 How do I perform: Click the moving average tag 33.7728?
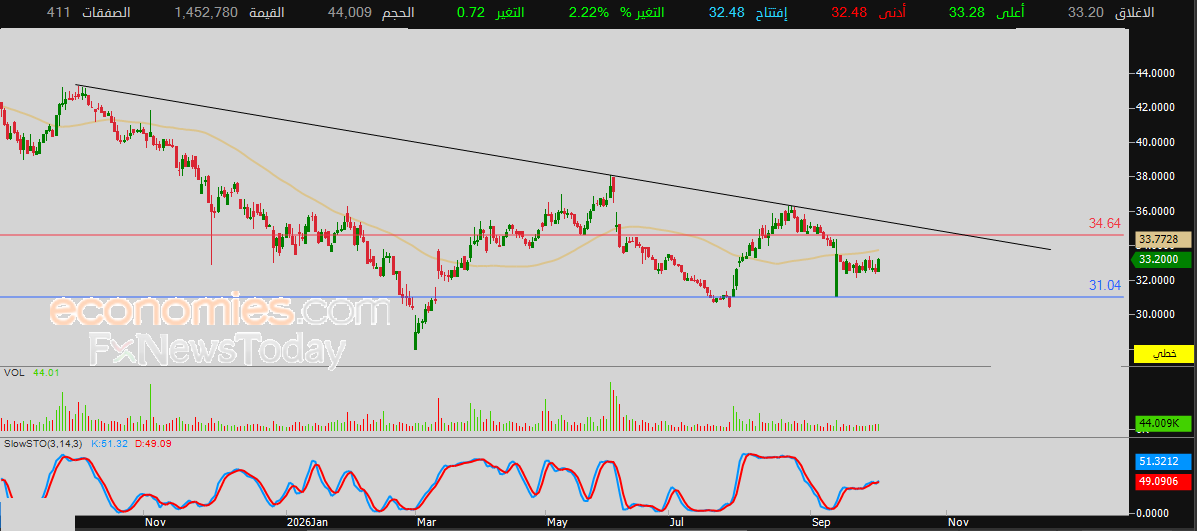tap(1163, 240)
